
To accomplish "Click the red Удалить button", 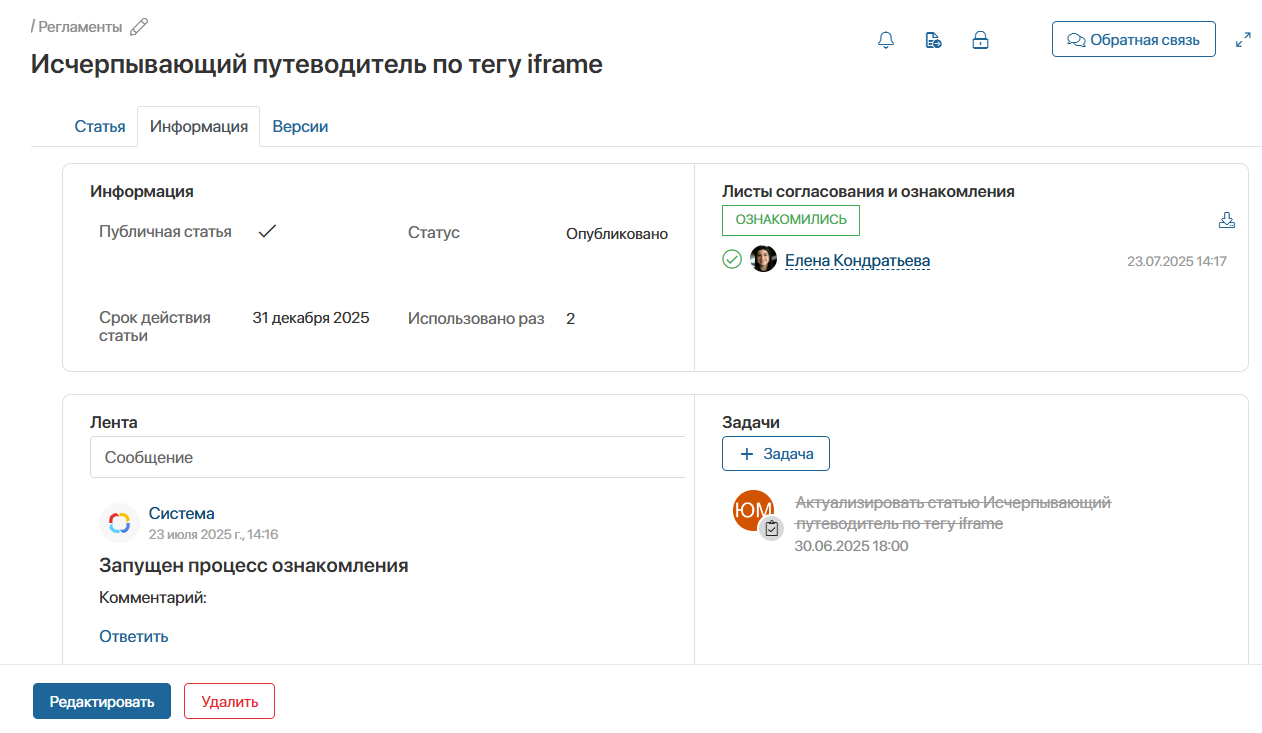I will (229, 701).
